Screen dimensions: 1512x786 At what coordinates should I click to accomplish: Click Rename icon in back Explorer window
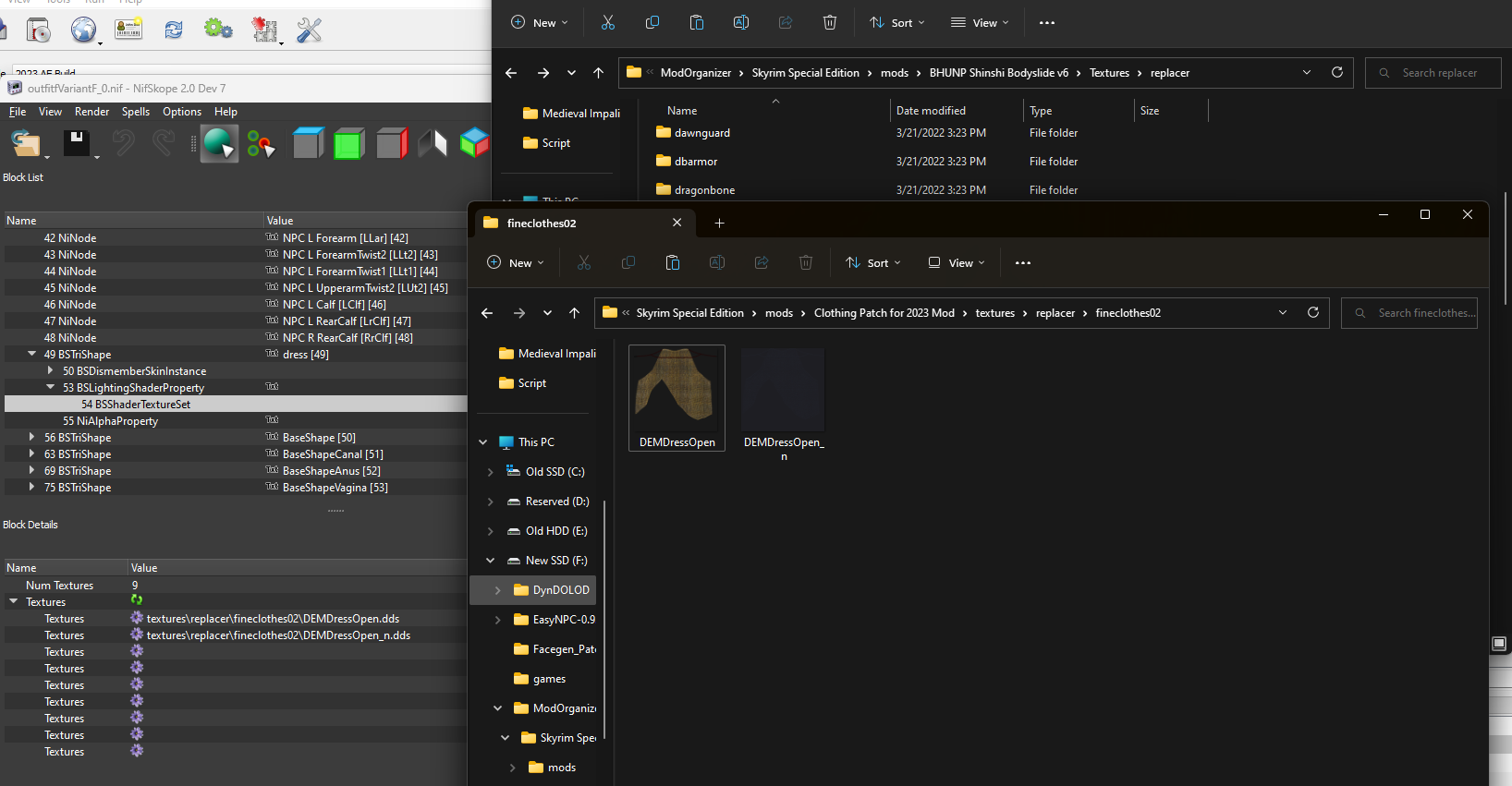pyautogui.click(x=741, y=23)
